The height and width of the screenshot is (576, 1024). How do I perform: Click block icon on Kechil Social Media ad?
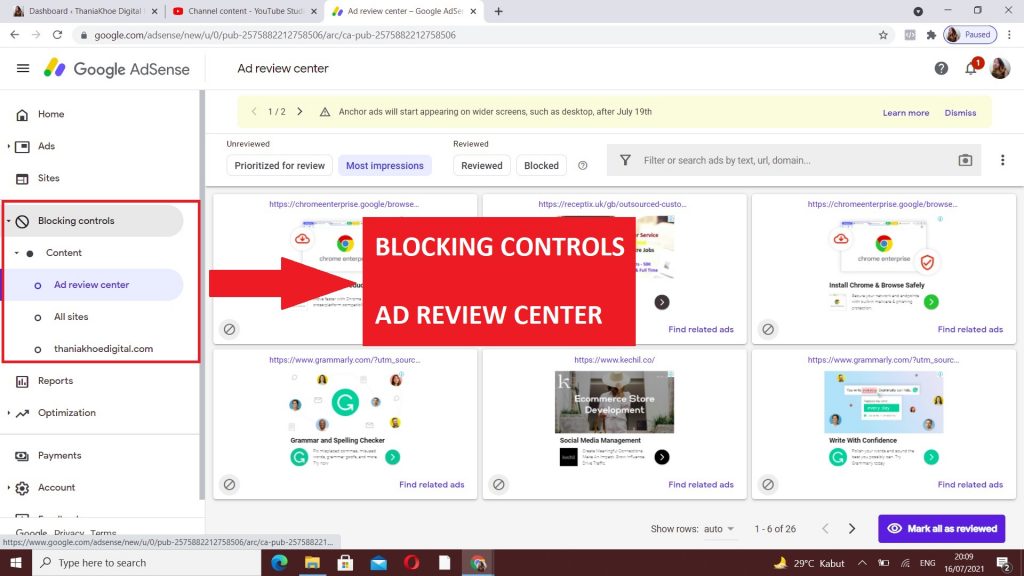click(499, 484)
